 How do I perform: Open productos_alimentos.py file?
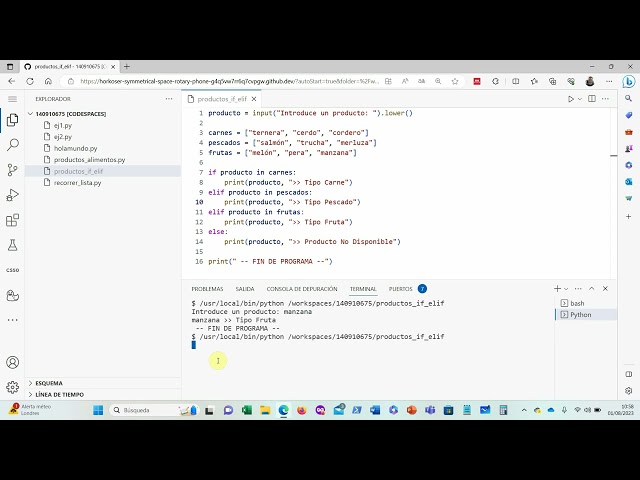click(x=89, y=160)
